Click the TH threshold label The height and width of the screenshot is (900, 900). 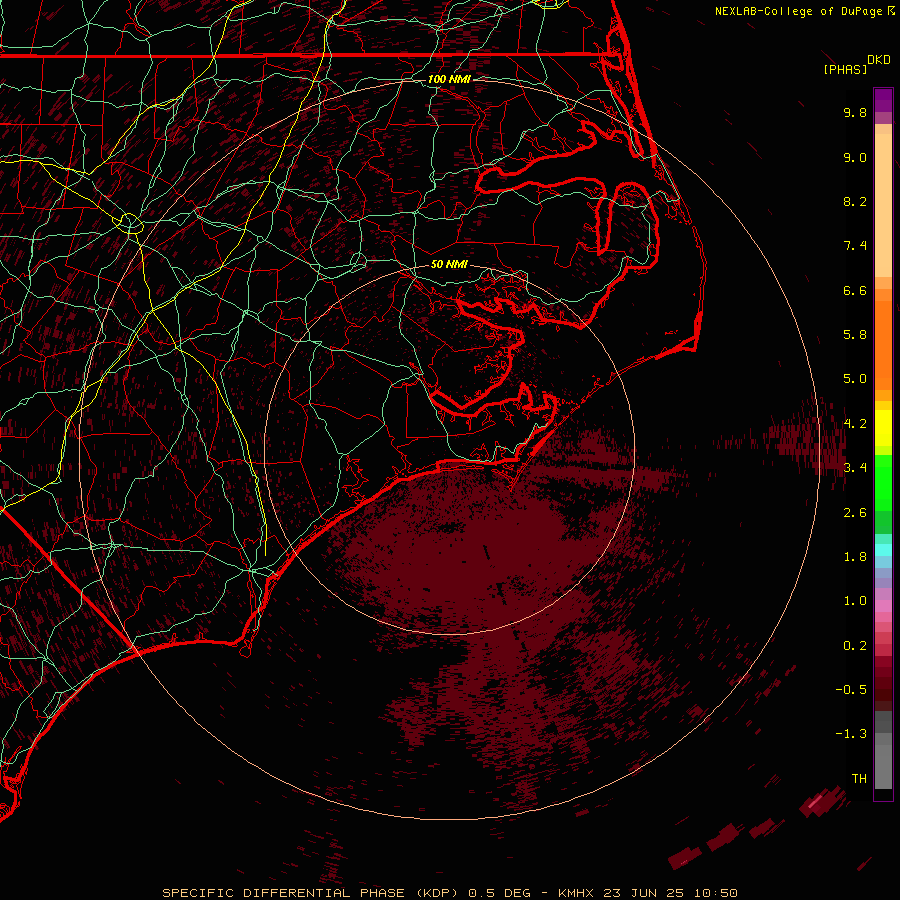859,779
